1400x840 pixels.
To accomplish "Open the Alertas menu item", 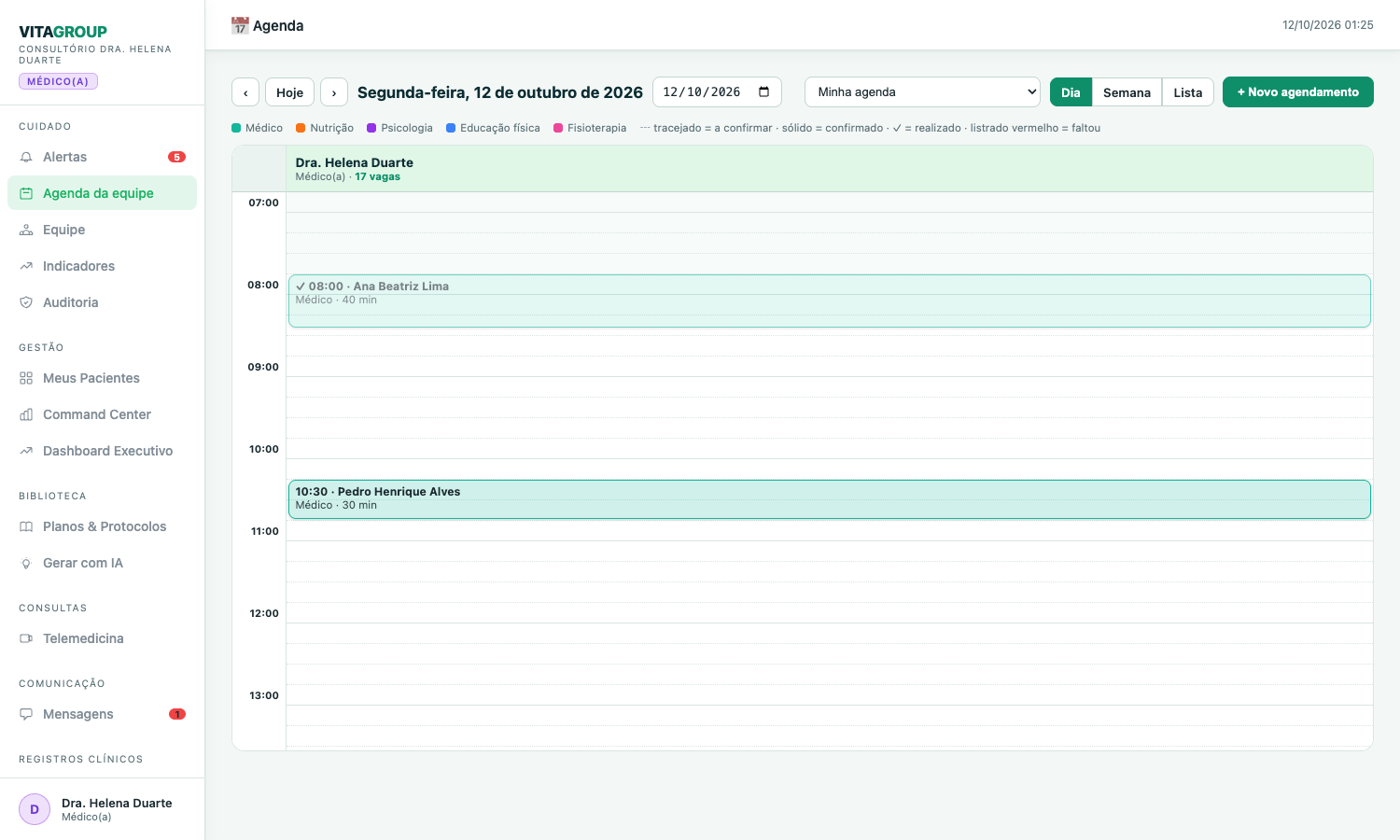I will point(103,157).
